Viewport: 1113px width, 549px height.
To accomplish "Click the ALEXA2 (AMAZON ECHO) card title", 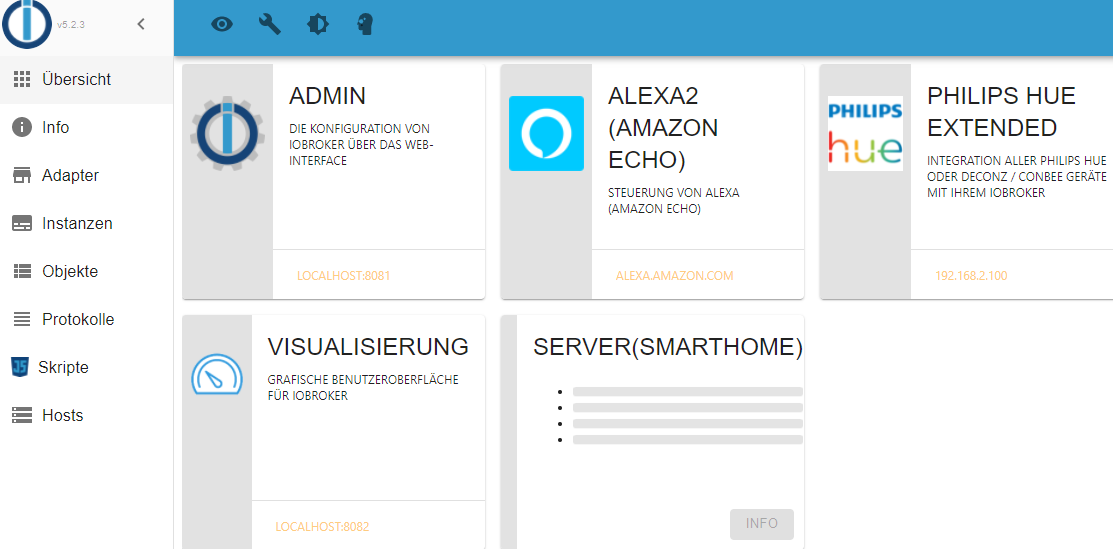I will [663, 128].
